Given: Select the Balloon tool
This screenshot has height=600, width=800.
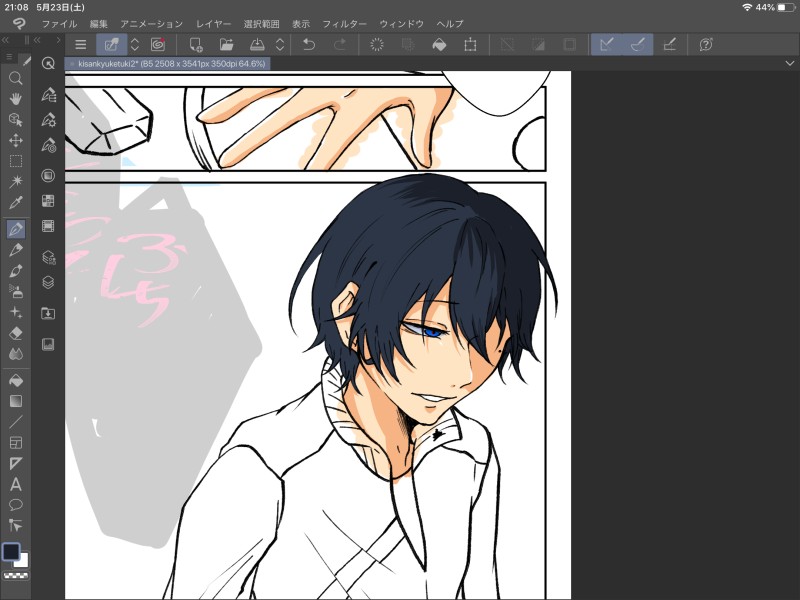Looking at the screenshot, I should (16, 505).
